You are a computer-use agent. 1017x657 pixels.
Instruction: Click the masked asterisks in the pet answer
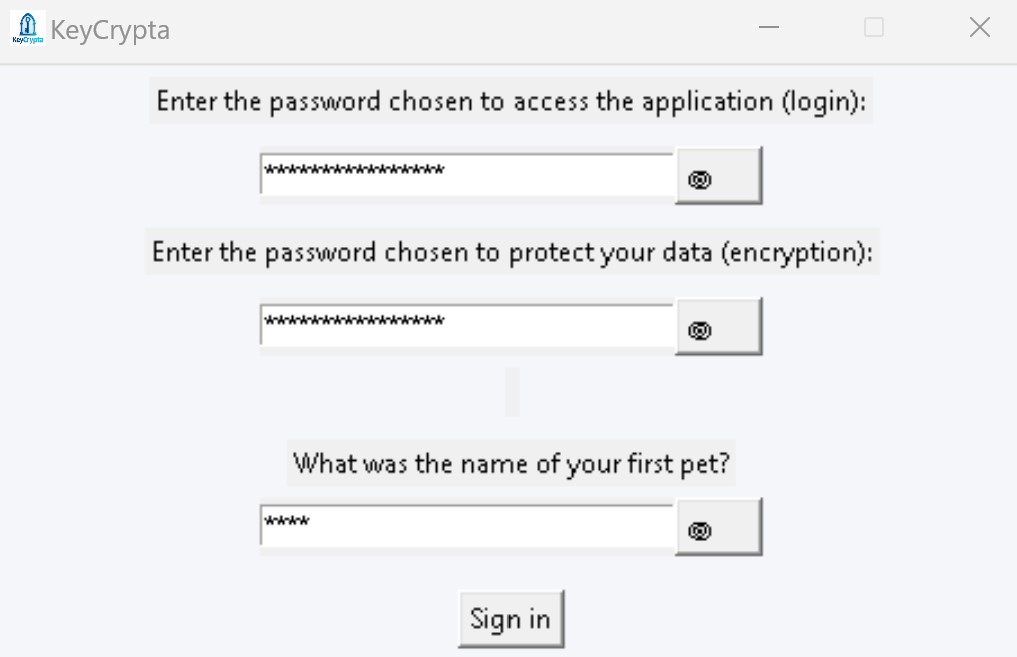[x=287, y=522]
